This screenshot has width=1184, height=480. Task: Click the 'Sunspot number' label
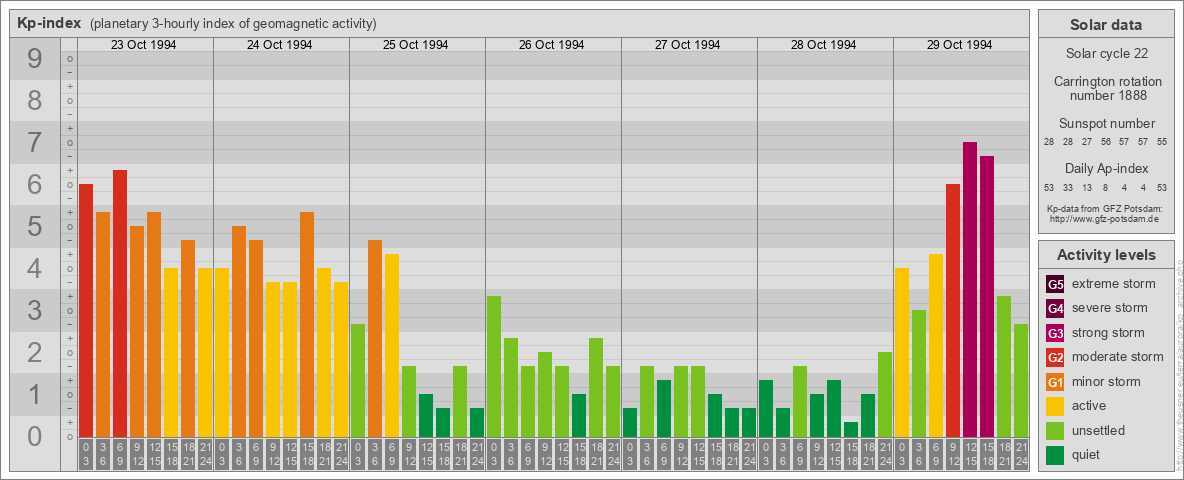1106,124
